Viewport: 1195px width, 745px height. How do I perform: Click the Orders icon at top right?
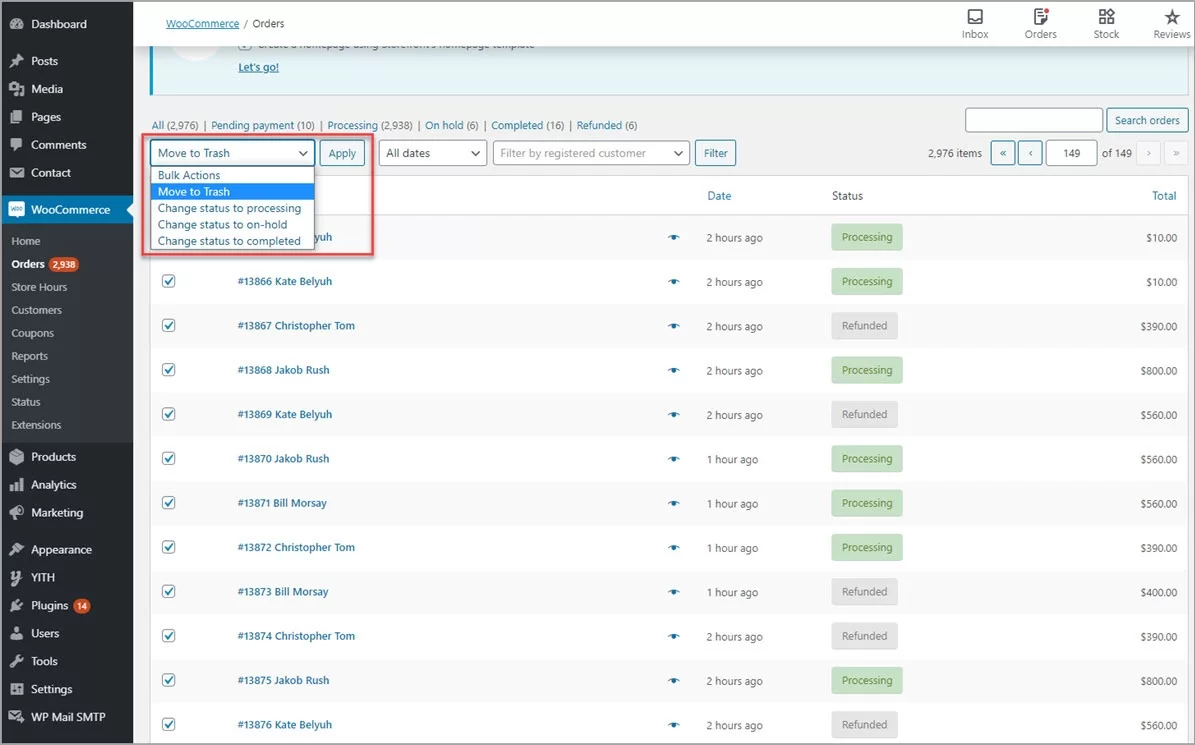click(x=1040, y=22)
